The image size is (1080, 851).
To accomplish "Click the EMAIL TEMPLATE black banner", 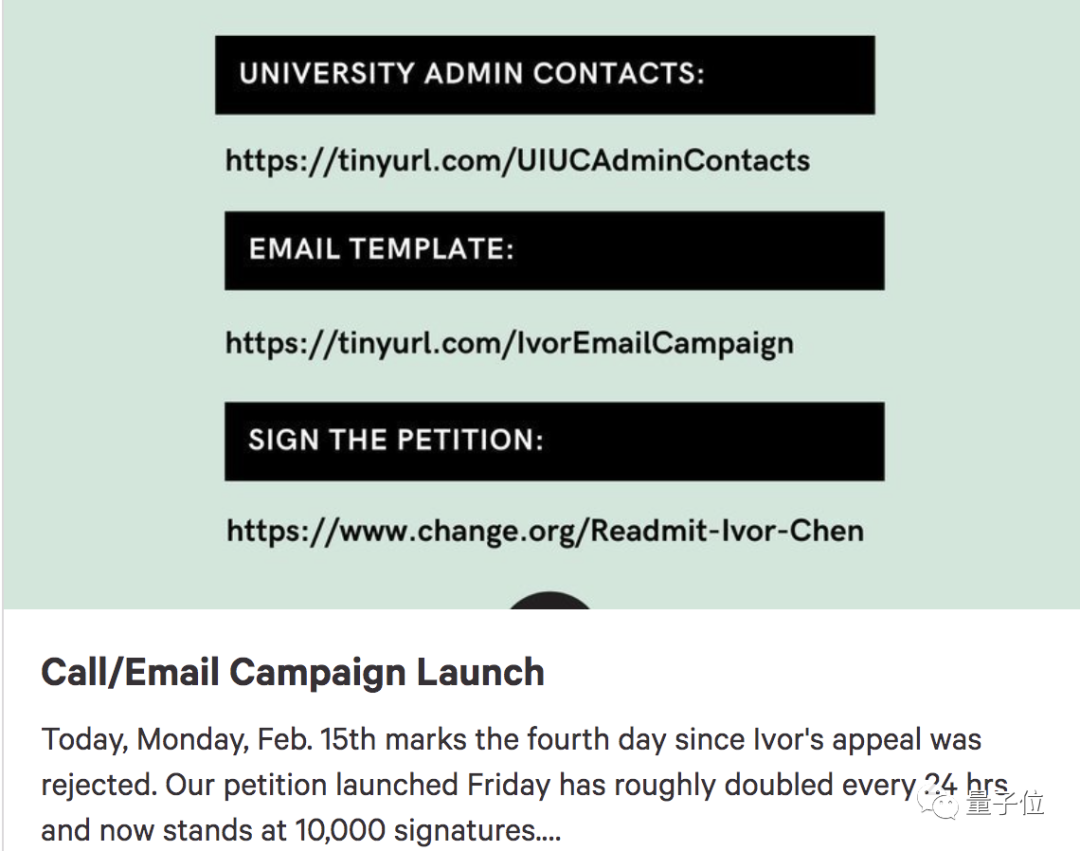I will point(553,250).
